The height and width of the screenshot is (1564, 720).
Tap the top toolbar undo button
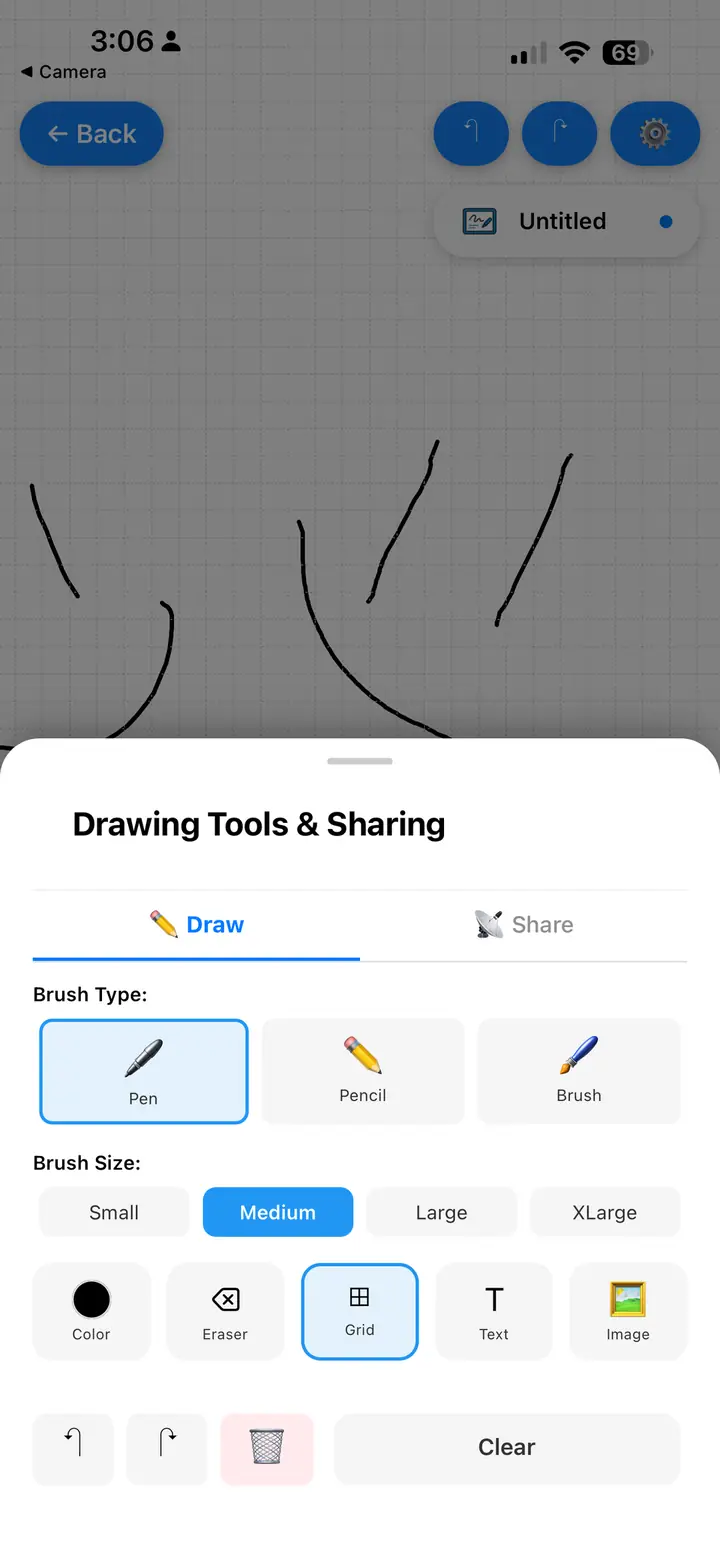471,133
